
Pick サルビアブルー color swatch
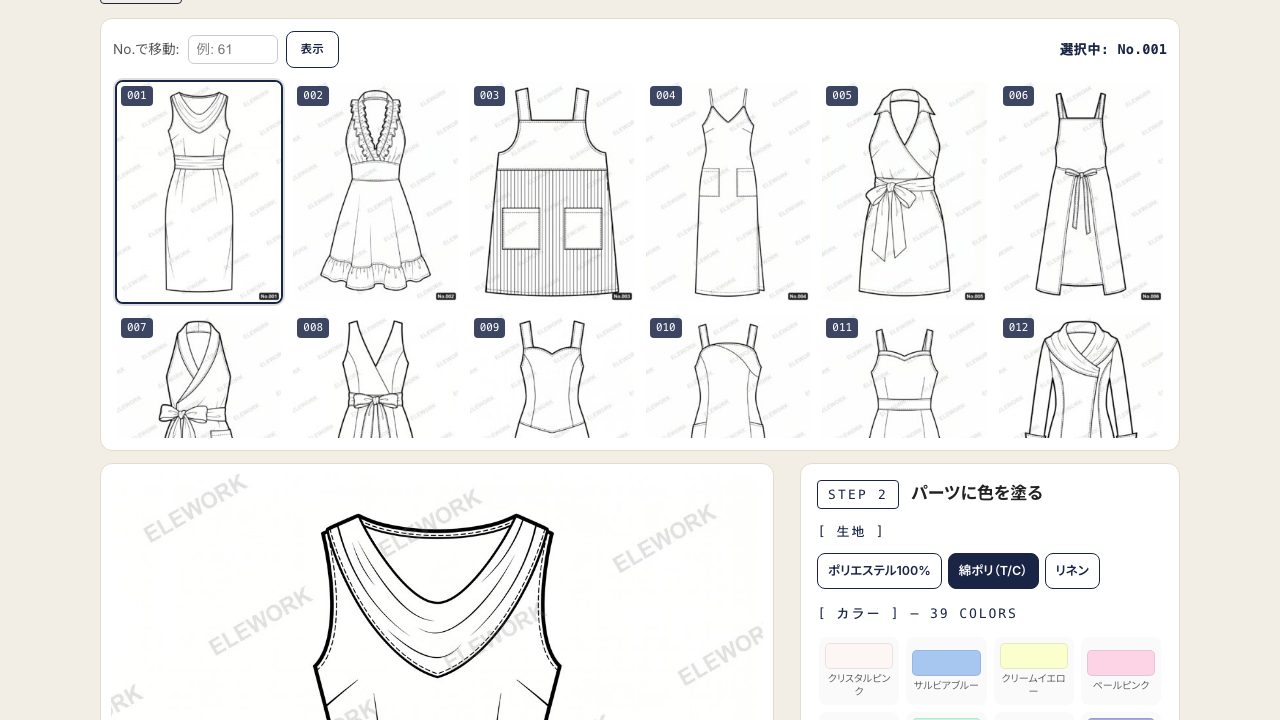click(946, 670)
